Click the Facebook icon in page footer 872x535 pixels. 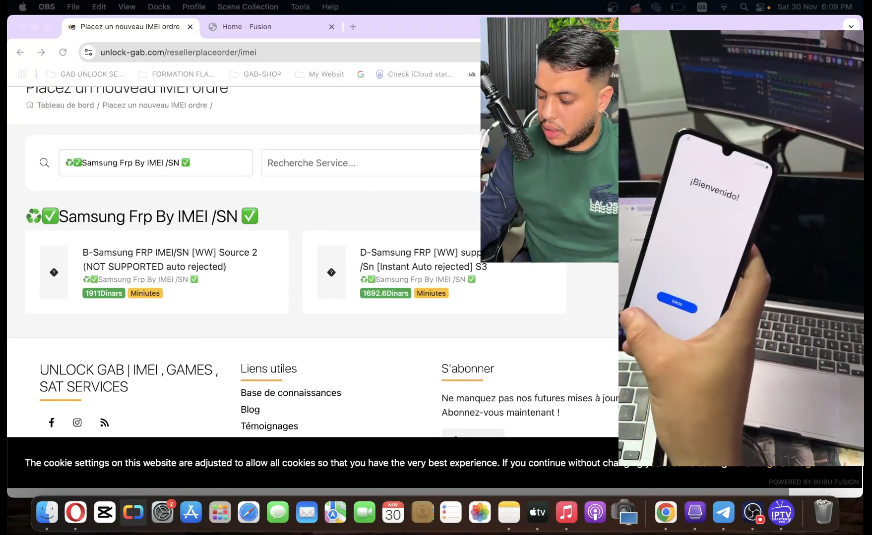[51, 423]
